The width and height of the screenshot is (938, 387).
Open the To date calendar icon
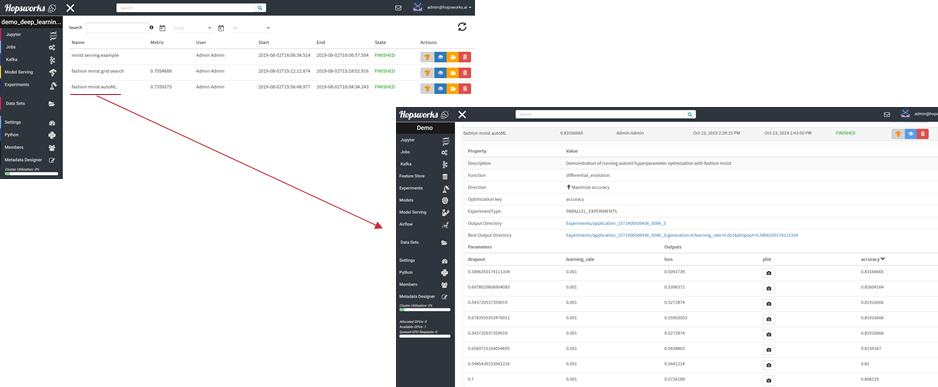[221, 28]
